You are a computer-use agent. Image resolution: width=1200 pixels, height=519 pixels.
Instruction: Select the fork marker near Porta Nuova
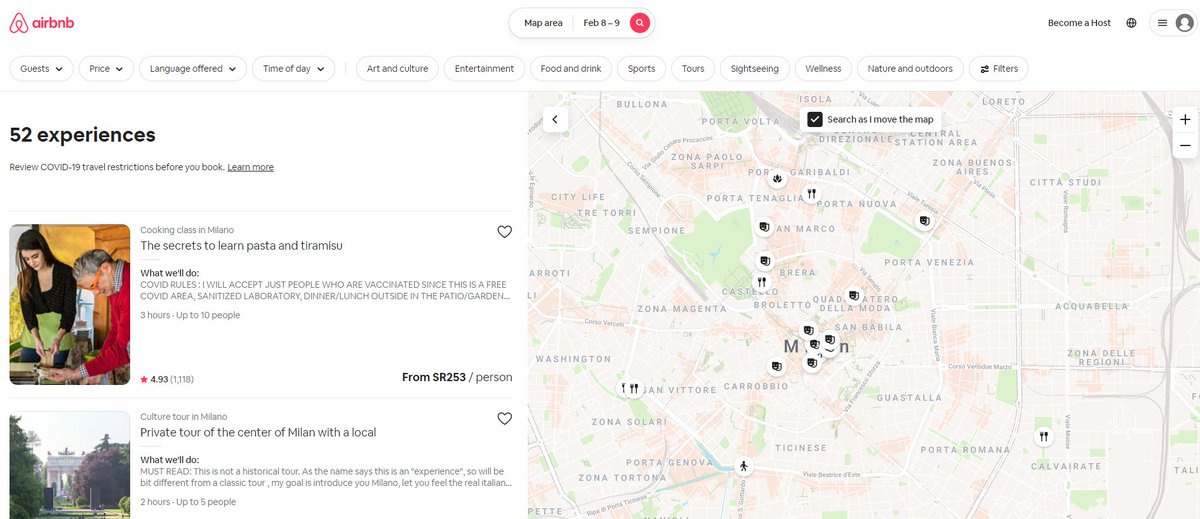click(x=811, y=193)
